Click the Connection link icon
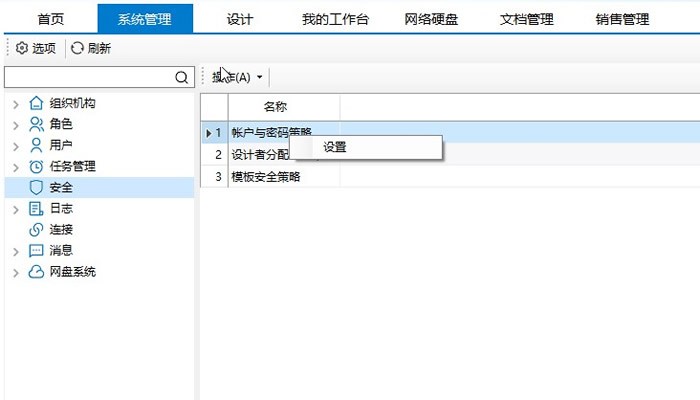Image resolution: width=700 pixels, height=400 pixels. click(x=36, y=229)
